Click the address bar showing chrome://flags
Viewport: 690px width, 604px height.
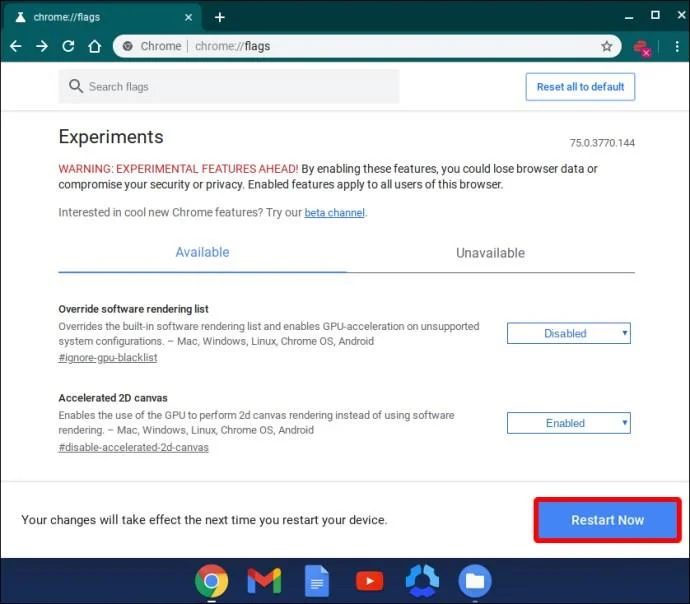click(367, 46)
